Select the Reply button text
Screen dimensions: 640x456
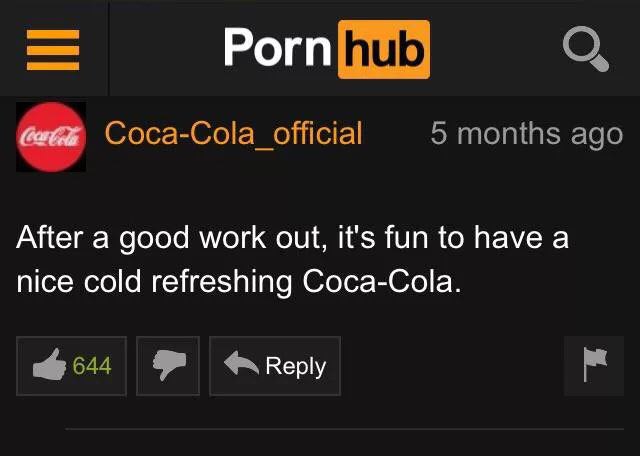tap(296, 366)
